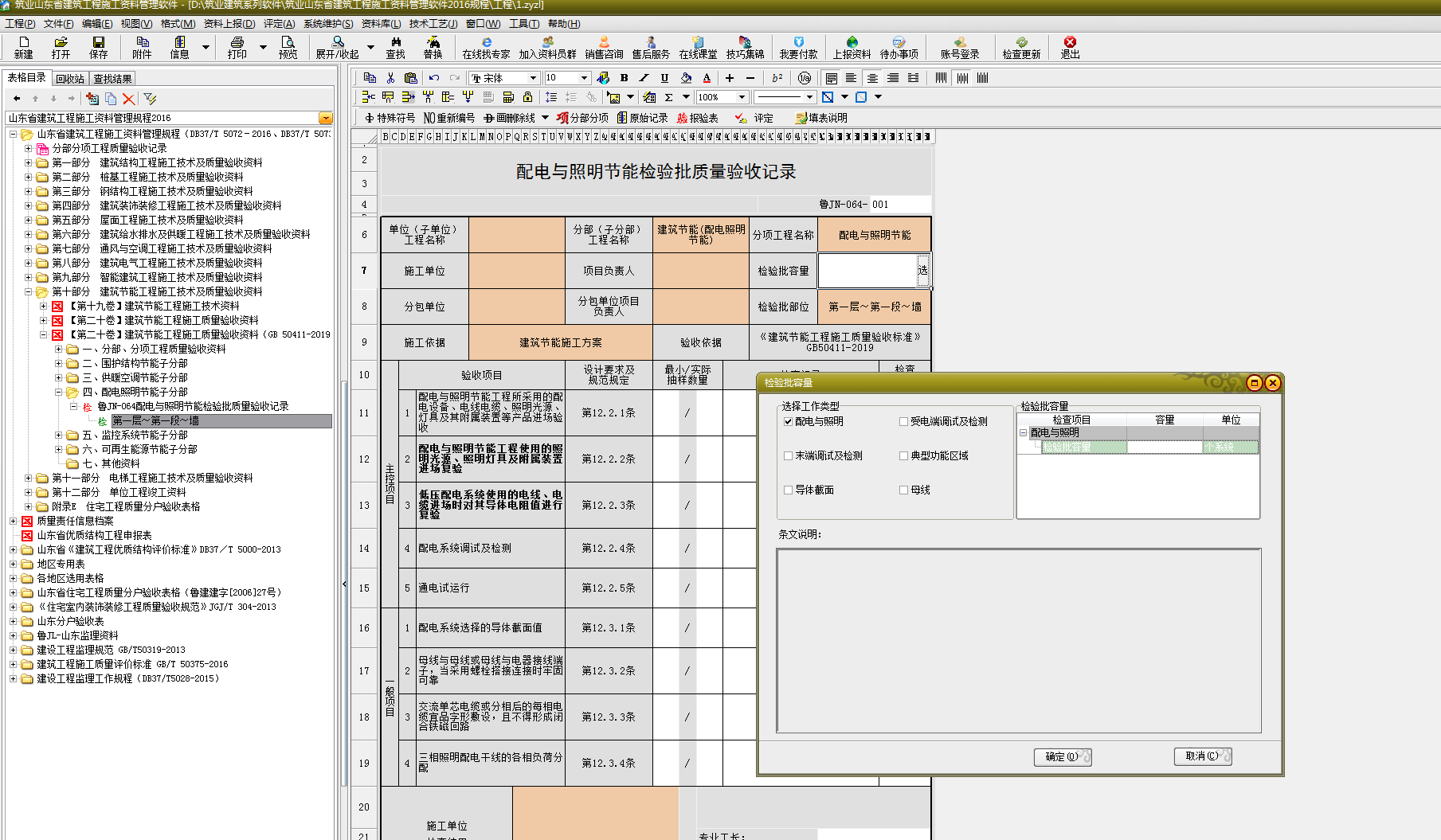Screen dimensions: 1441x840
Task: Click the 打开 (Open) toolbar icon
Action: coord(61,47)
